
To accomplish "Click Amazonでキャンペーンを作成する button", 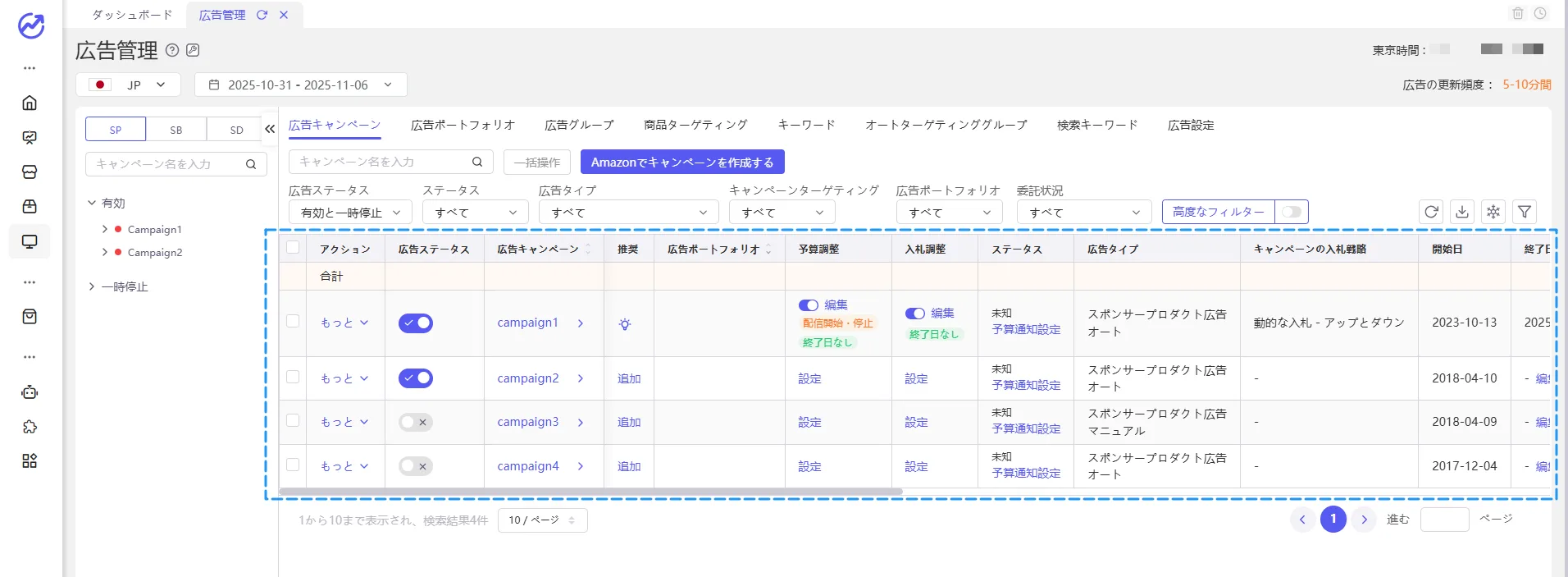I will click(x=682, y=162).
